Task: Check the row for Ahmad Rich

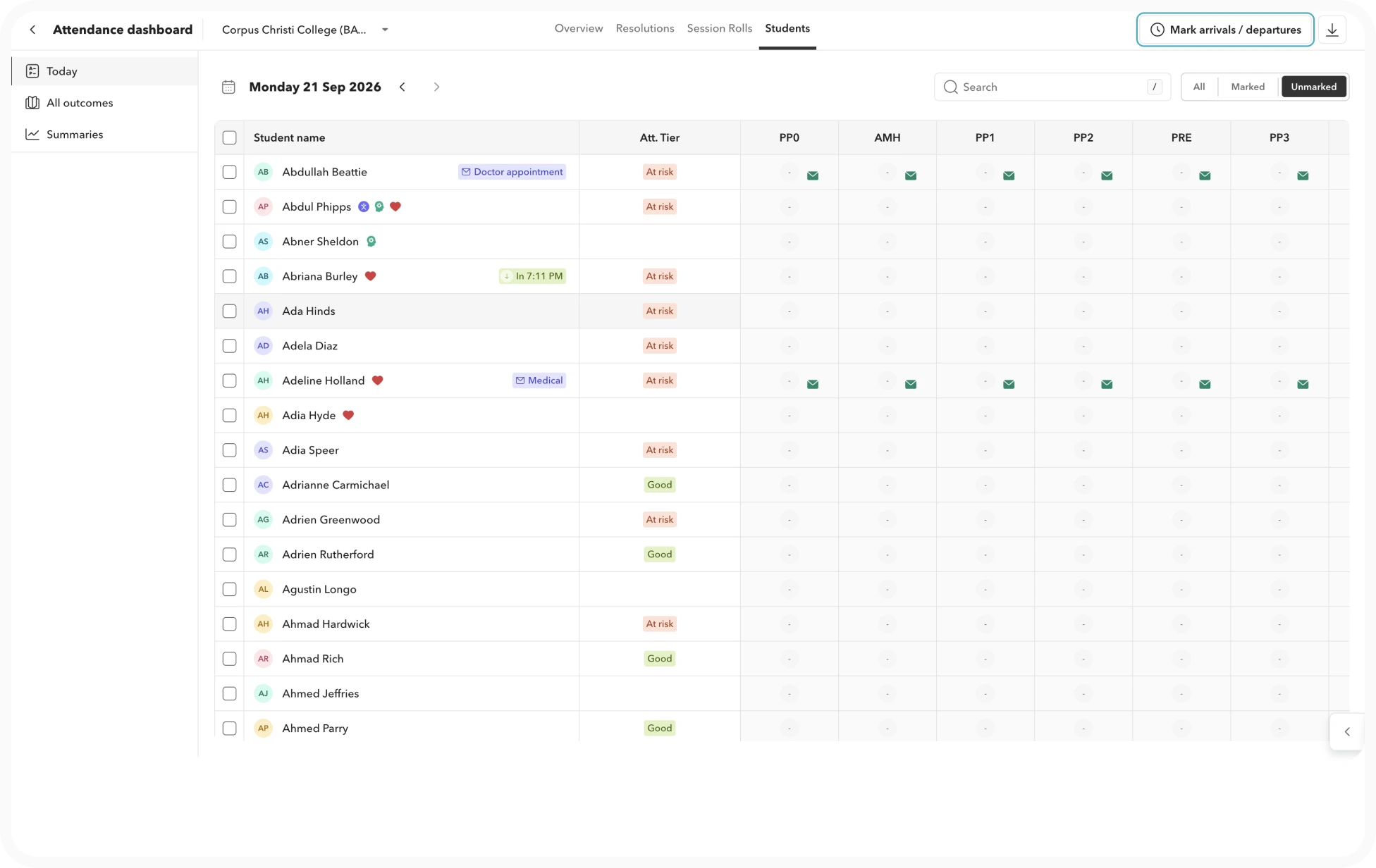Action: coord(230,659)
